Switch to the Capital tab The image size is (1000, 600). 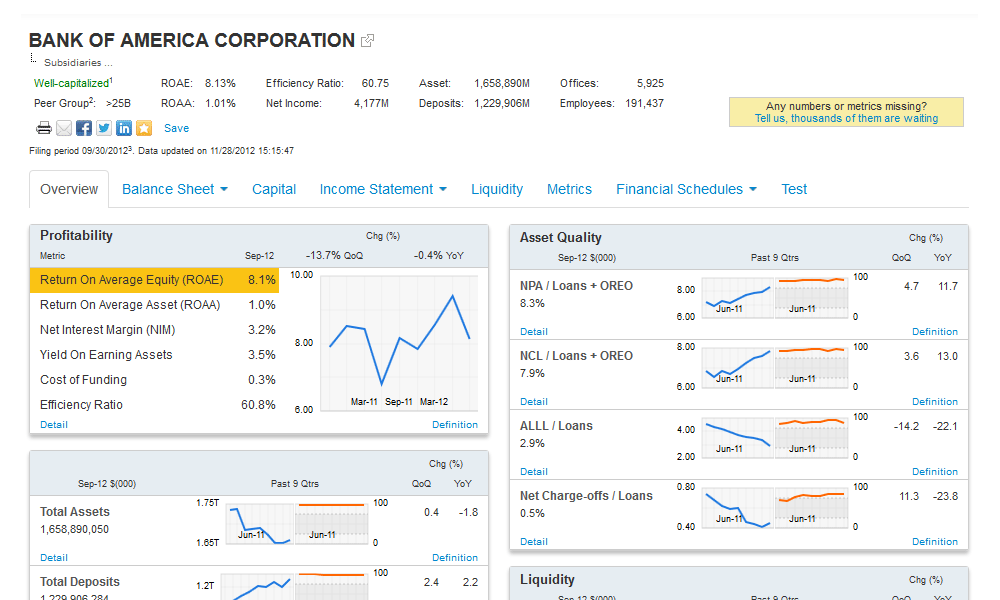click(x=274, y=189)
